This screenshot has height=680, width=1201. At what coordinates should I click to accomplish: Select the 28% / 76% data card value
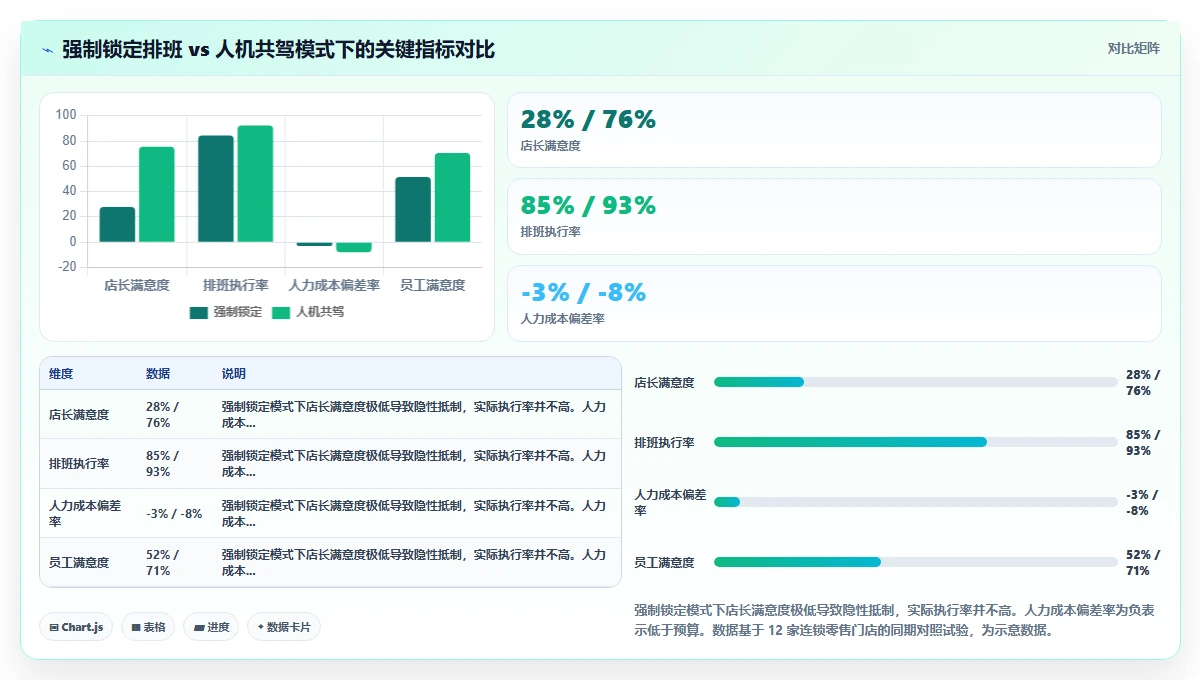[x=588, y=120]
